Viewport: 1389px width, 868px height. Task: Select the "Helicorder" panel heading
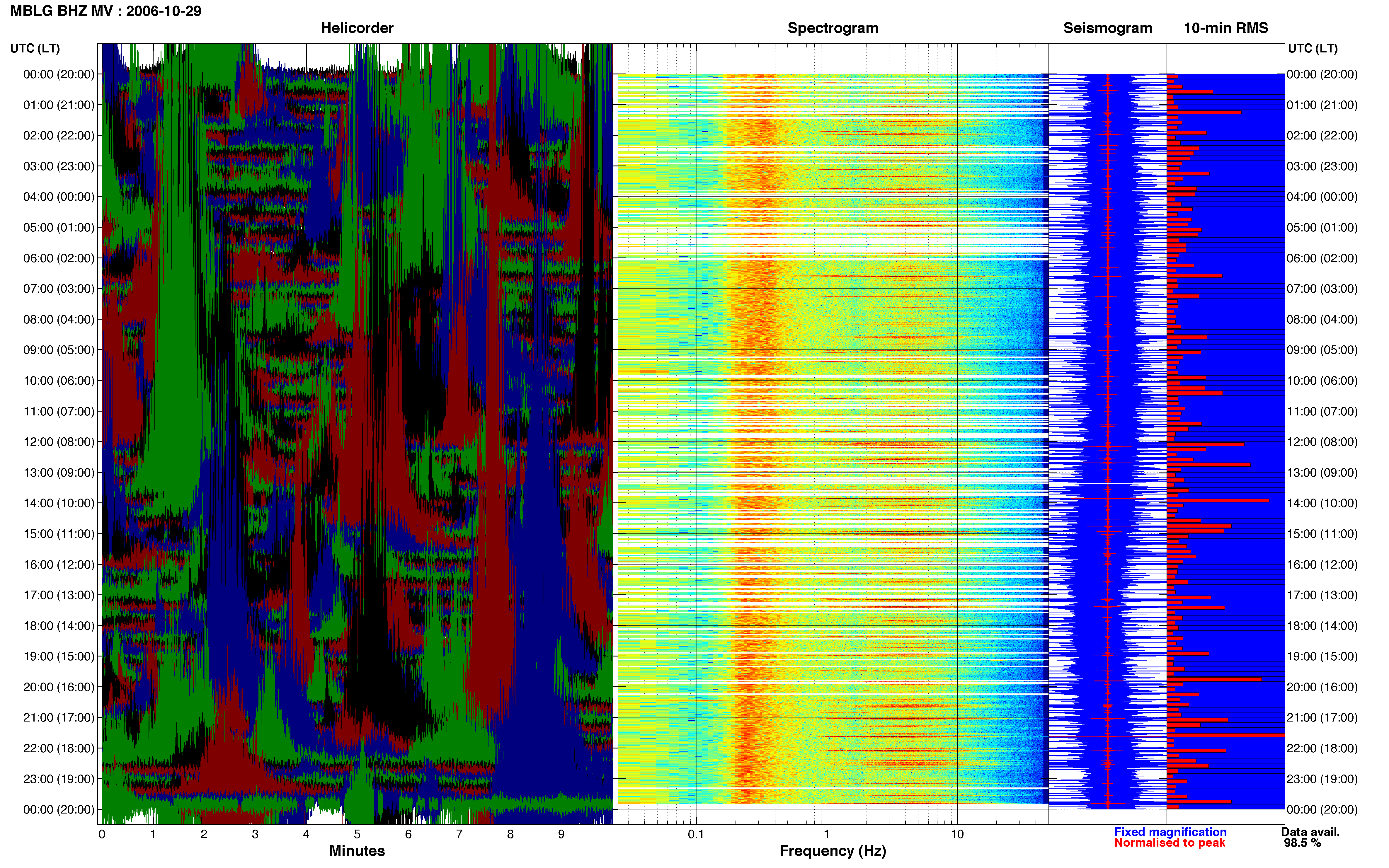pyautogui.click(x=357, y=28)
